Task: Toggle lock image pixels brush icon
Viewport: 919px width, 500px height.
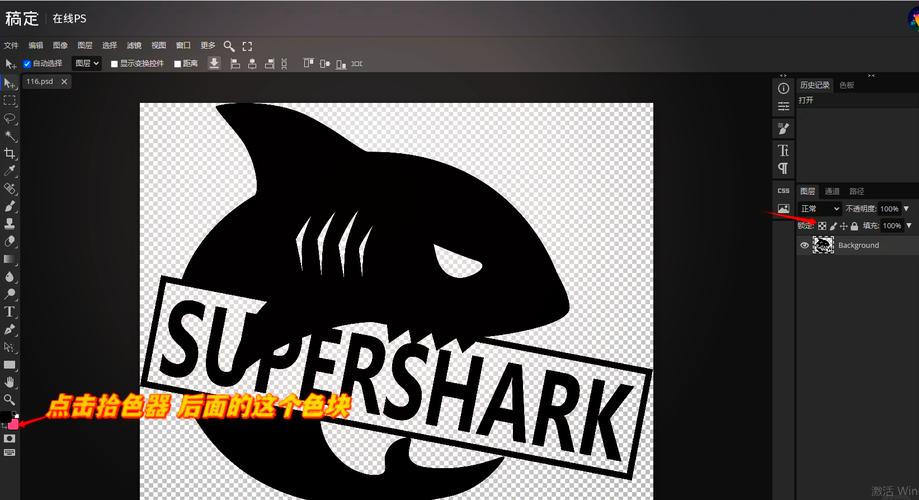Action: click(833, 226)
